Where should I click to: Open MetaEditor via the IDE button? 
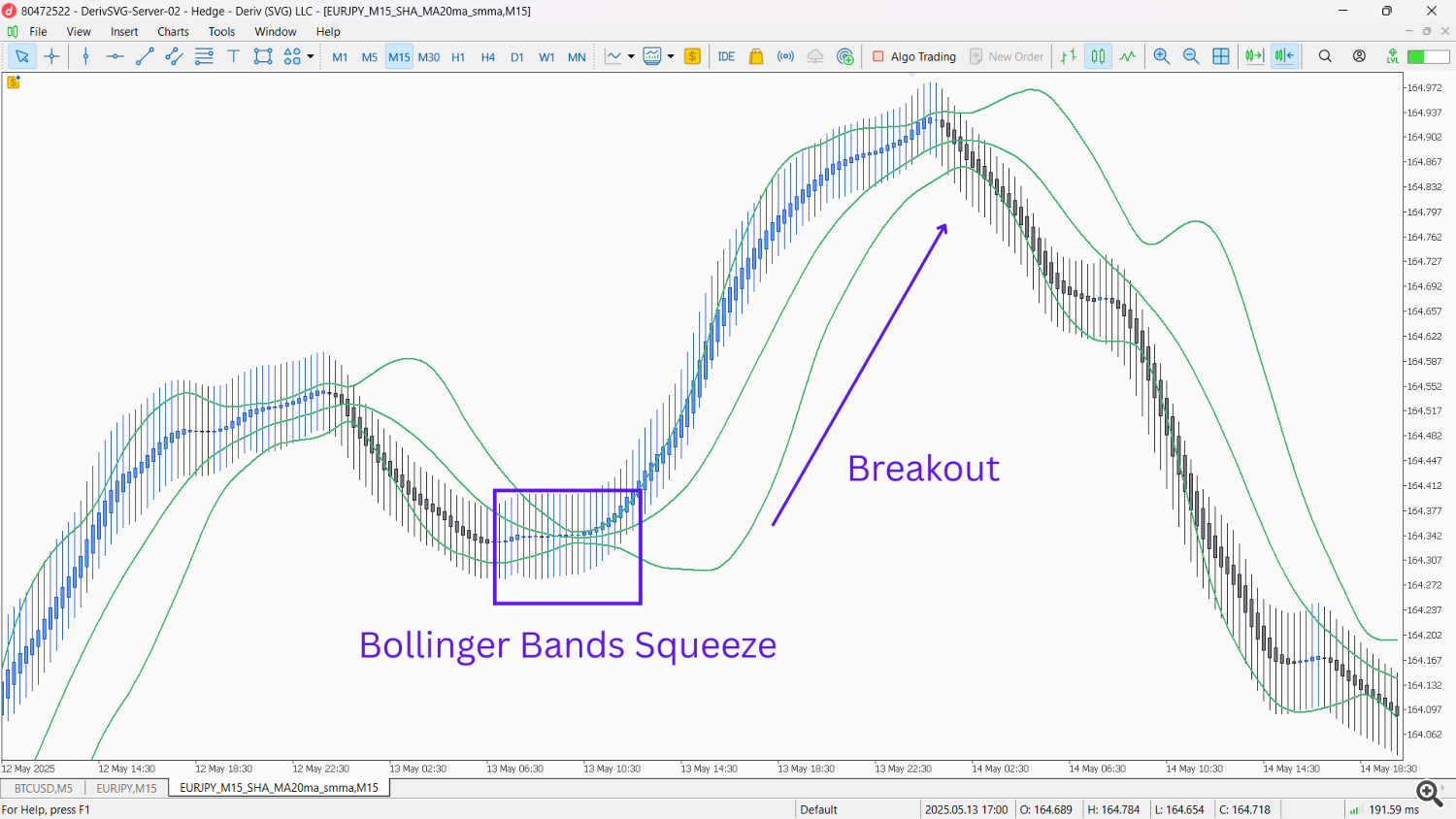point(726,56)
